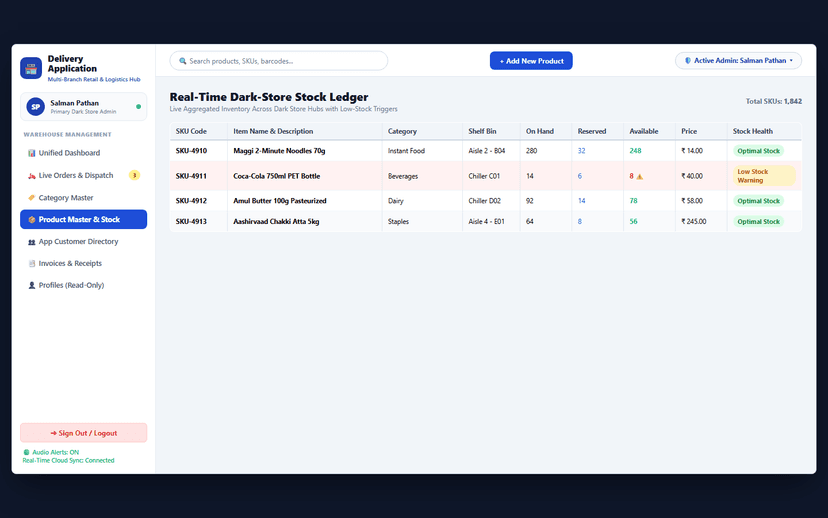Click the Profiles person icon

click(x=32, y=285)
